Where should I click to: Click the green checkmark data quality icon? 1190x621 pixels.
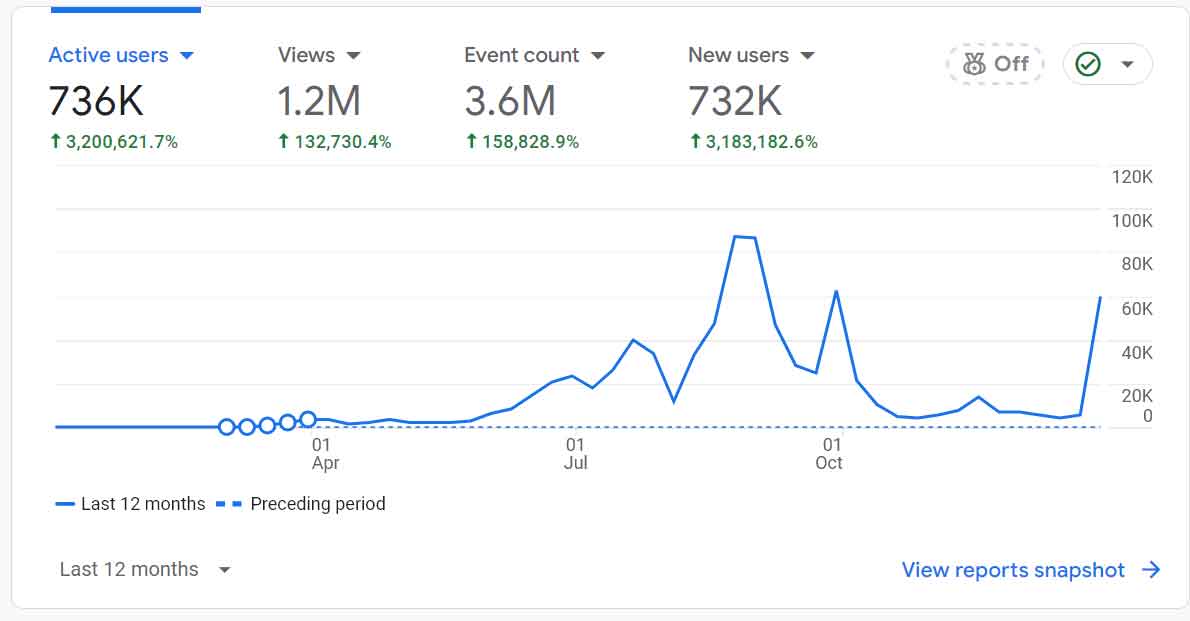coord(1088,64)
